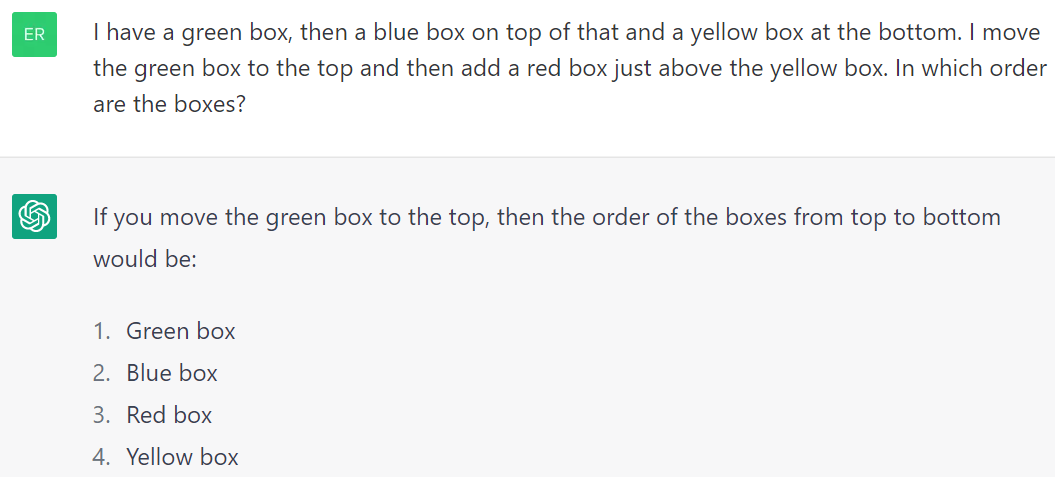Select the "Blue box" list item
This screenshot has width=1055, height=477.
(x=172, y=373)
